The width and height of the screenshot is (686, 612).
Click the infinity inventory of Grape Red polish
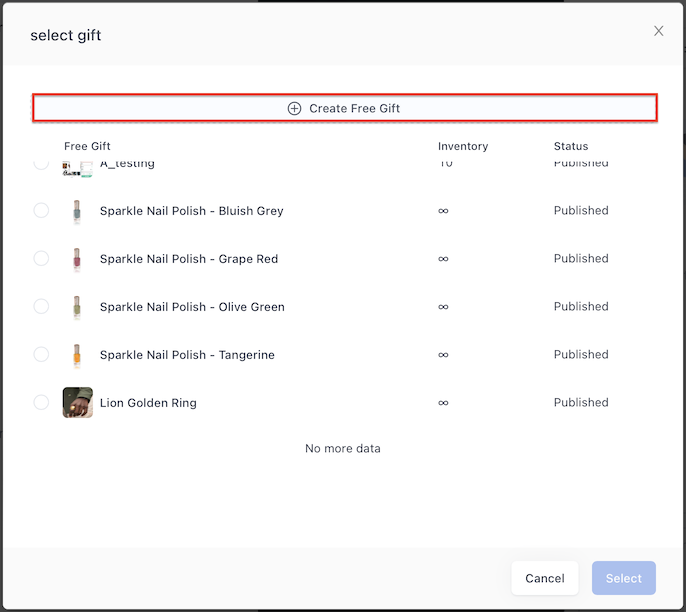[x=443, y=259]
